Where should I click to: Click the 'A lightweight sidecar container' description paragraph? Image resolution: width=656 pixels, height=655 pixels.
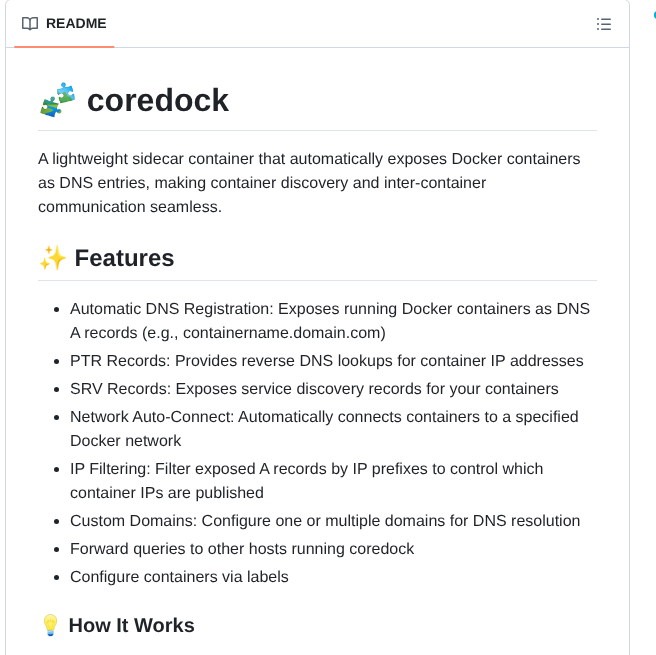(309, 183)
